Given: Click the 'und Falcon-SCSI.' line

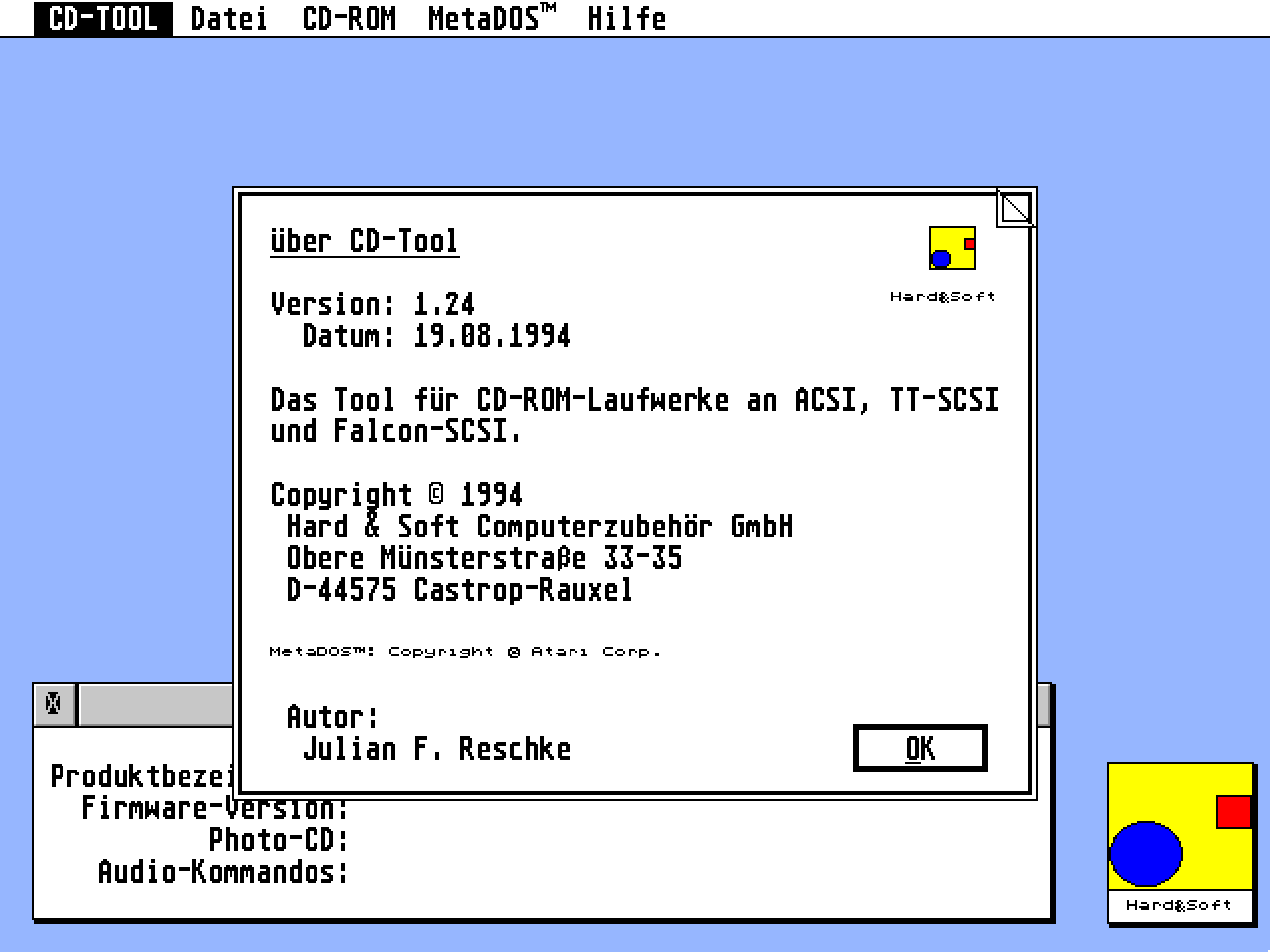Looking at the screenshot, I should [x=396, y=430].
